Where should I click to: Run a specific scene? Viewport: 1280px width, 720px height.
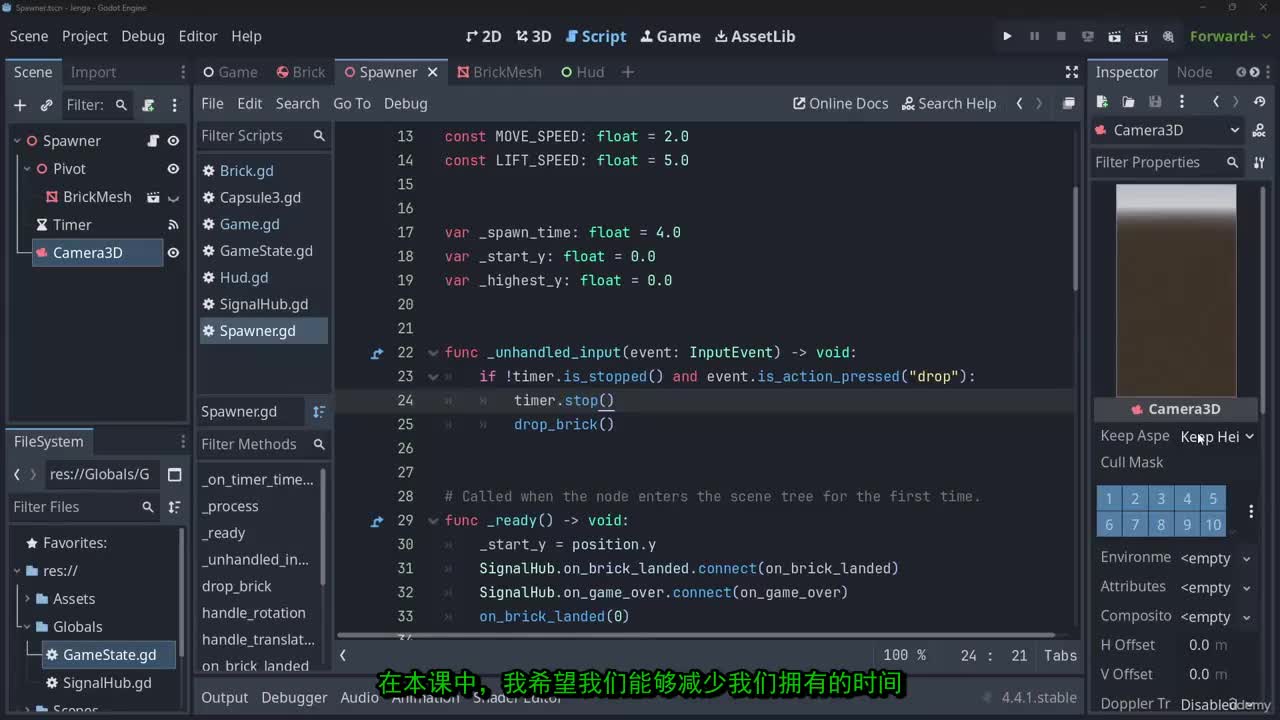click(1141, 36)
